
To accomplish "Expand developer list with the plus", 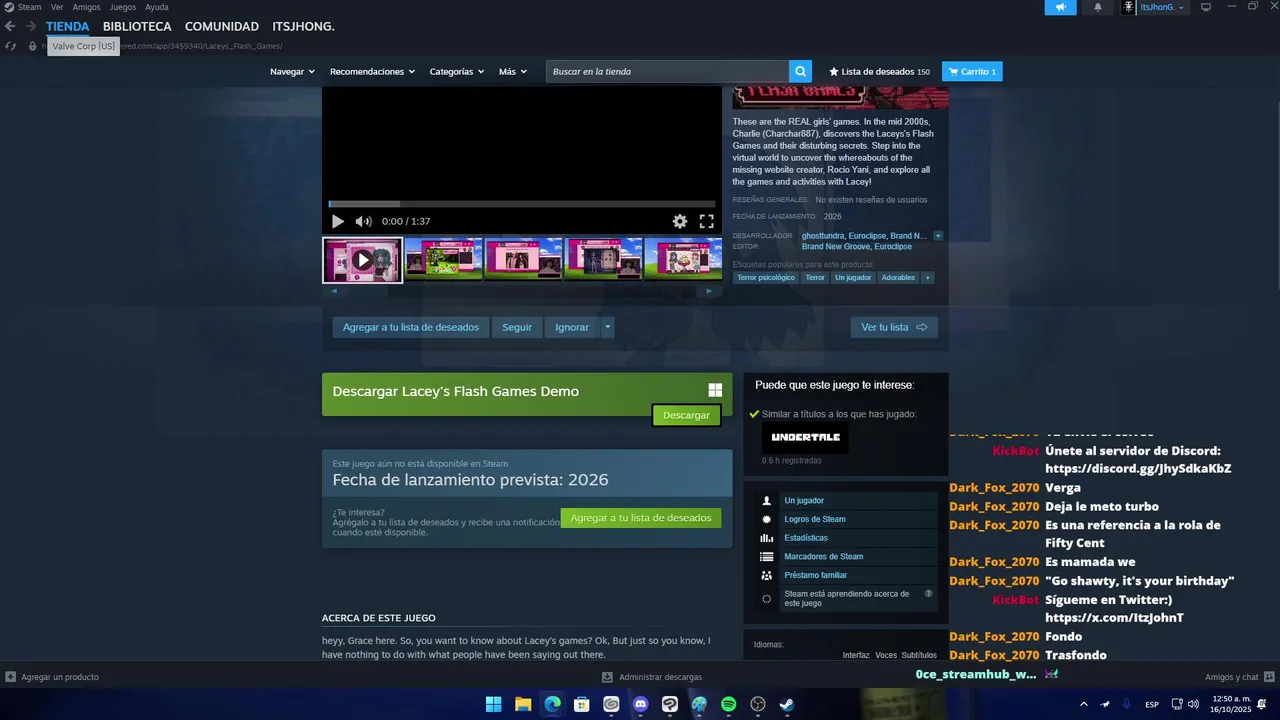I will tap(938, 236).
